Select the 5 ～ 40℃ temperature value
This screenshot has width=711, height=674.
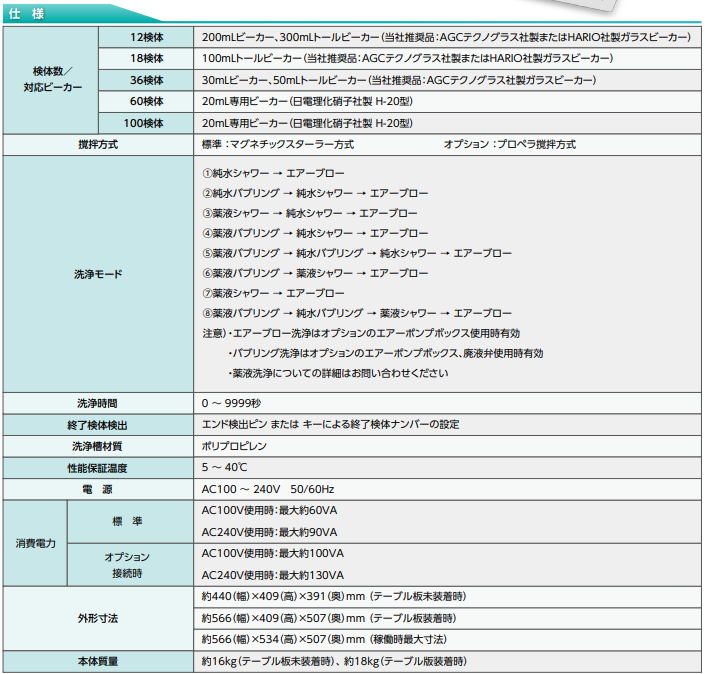tap(225, 467)
